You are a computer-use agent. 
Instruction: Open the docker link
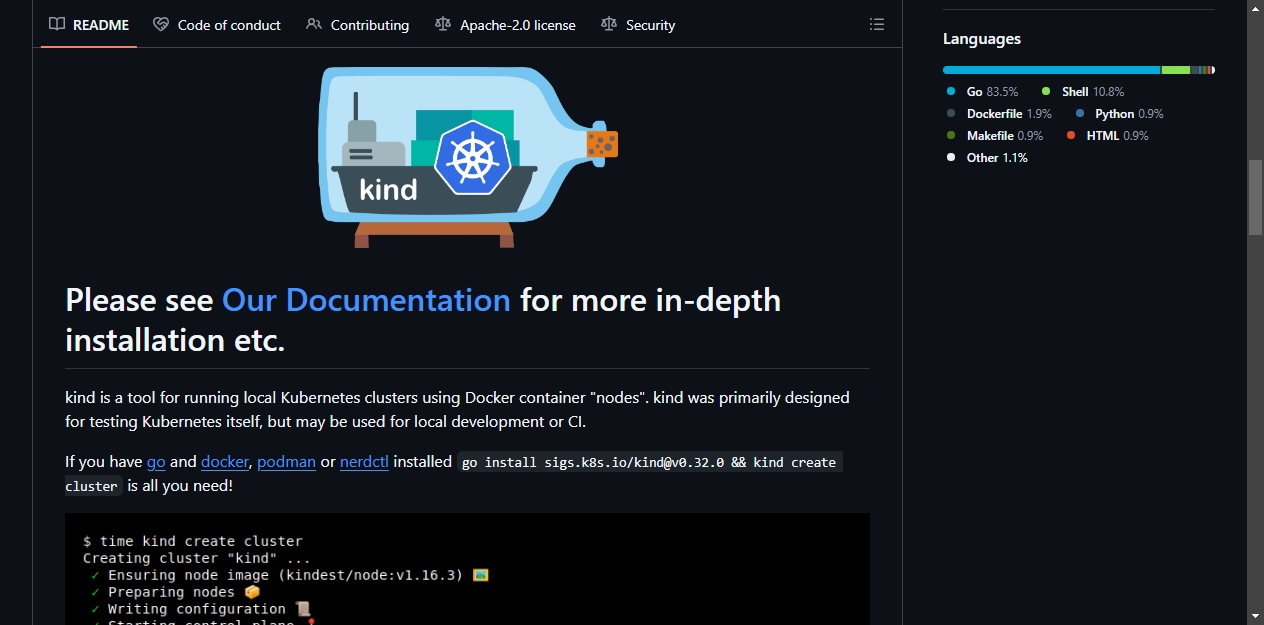coord(225,462)
